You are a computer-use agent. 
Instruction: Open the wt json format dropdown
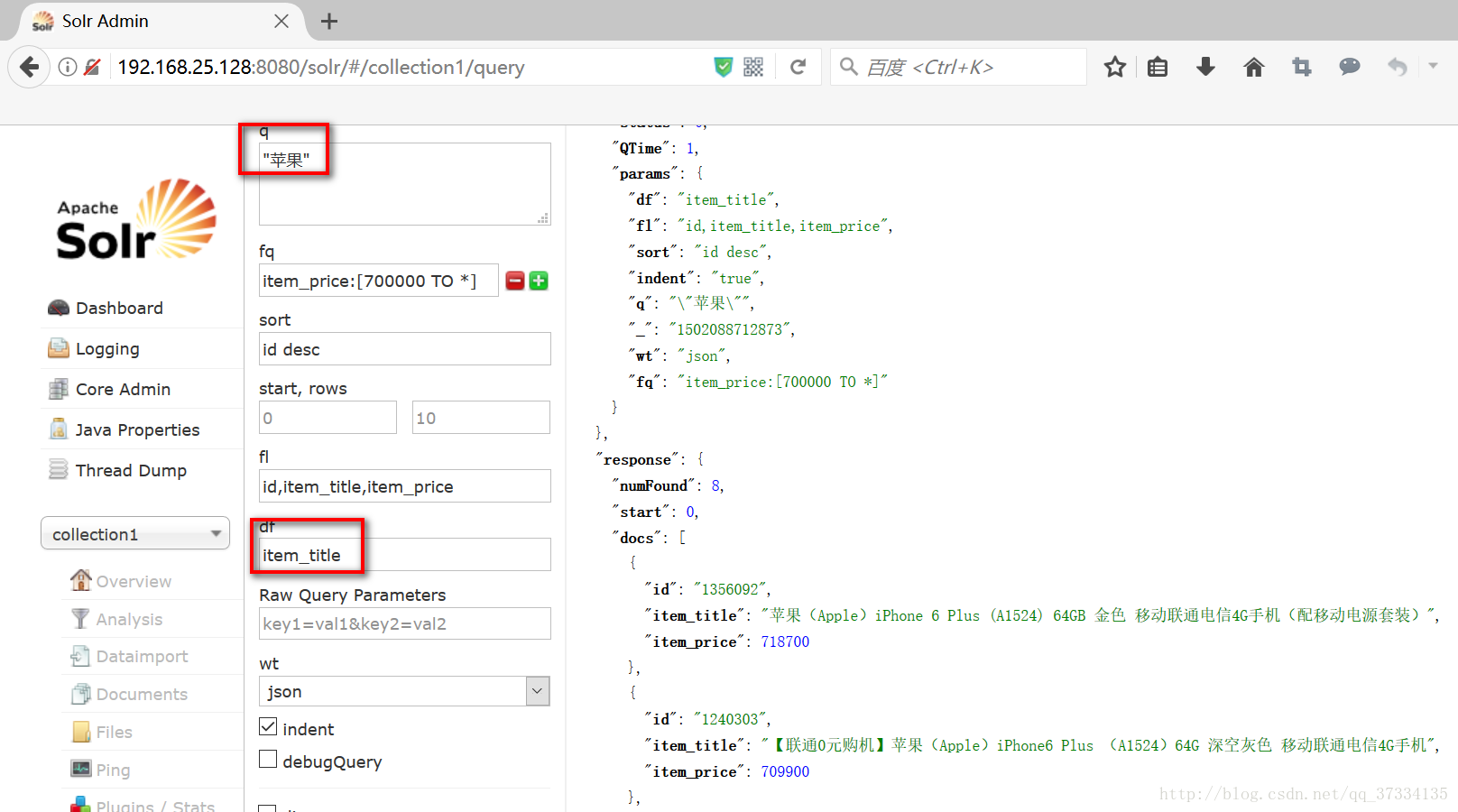pos(405,691)
